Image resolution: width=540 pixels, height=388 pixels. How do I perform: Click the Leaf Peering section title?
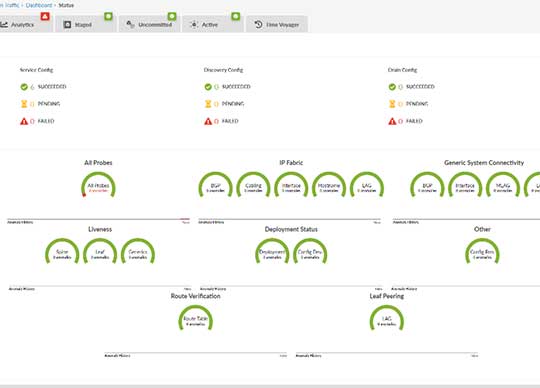[x=387, y=296]
